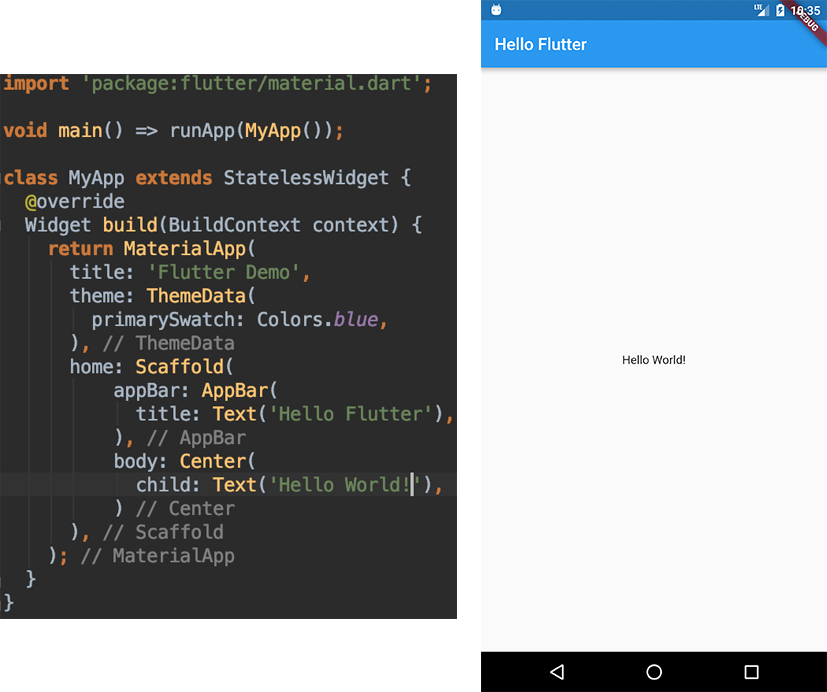Click the LTE signal strength icon
827x692 pixels.
coord(761,9)
